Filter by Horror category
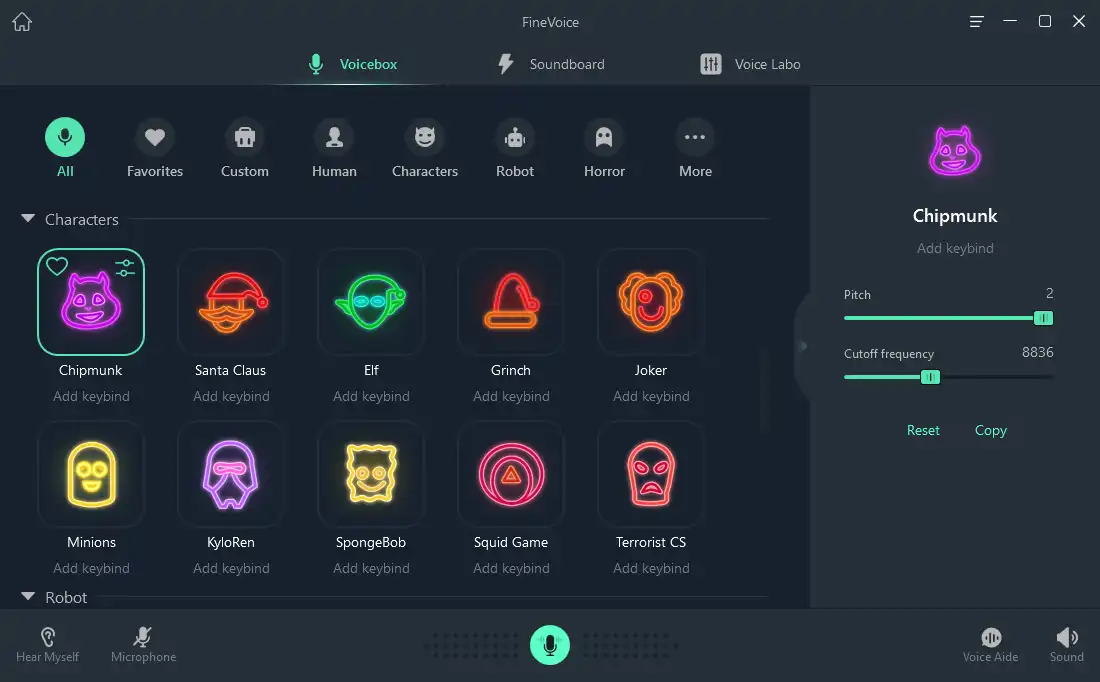Viewport: 1100px width, 682px height. (x=604, y=148)
